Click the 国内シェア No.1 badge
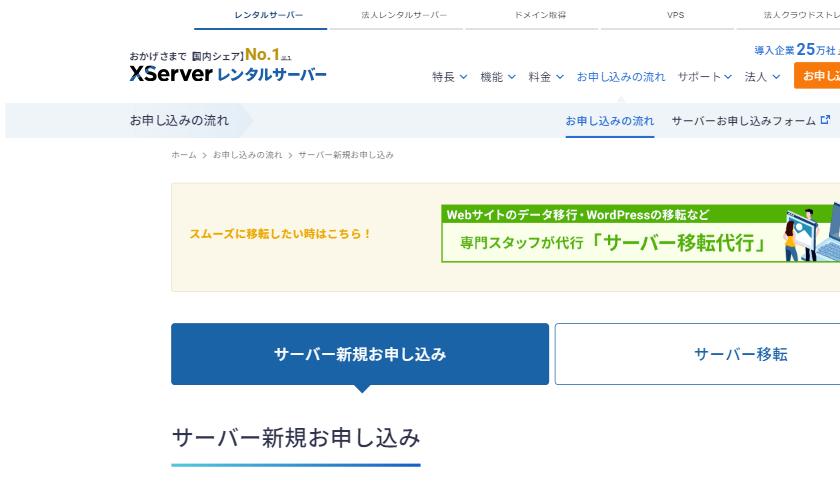Image resolution: width=840 pixels, height=489 pixels. 242,55
